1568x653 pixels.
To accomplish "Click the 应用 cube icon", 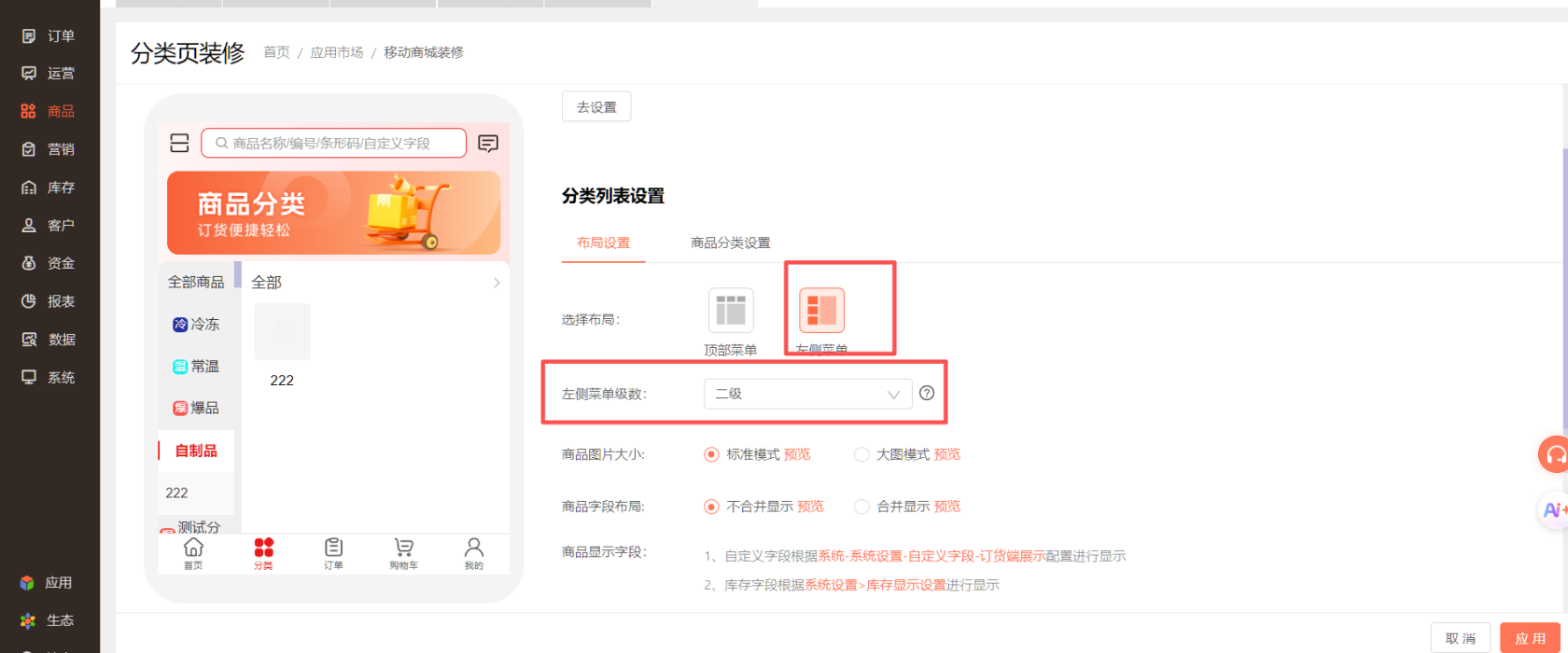I will [28, 583].
